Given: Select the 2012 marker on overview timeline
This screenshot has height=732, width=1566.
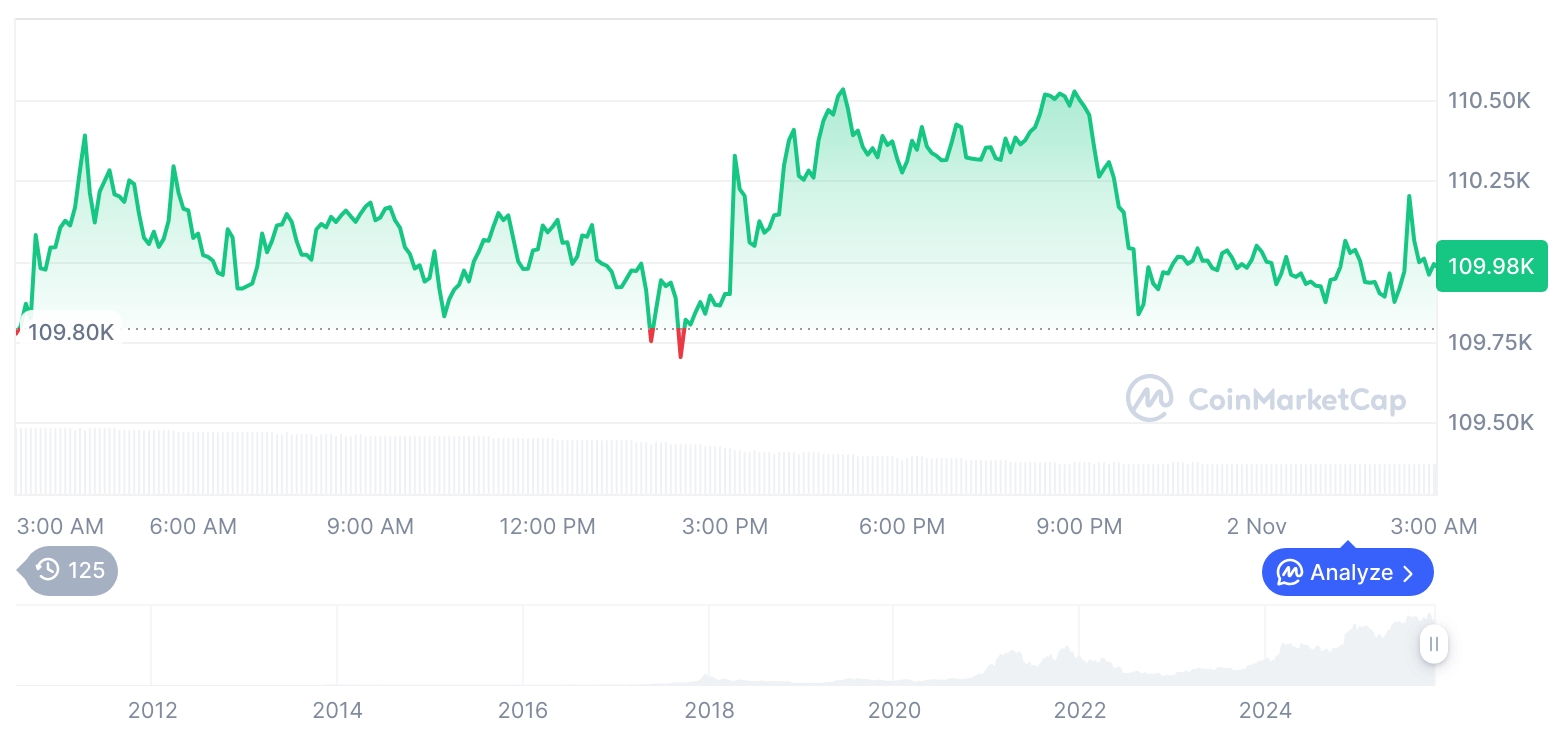Looking at the screenshot, I should click(x=153, y=711).
